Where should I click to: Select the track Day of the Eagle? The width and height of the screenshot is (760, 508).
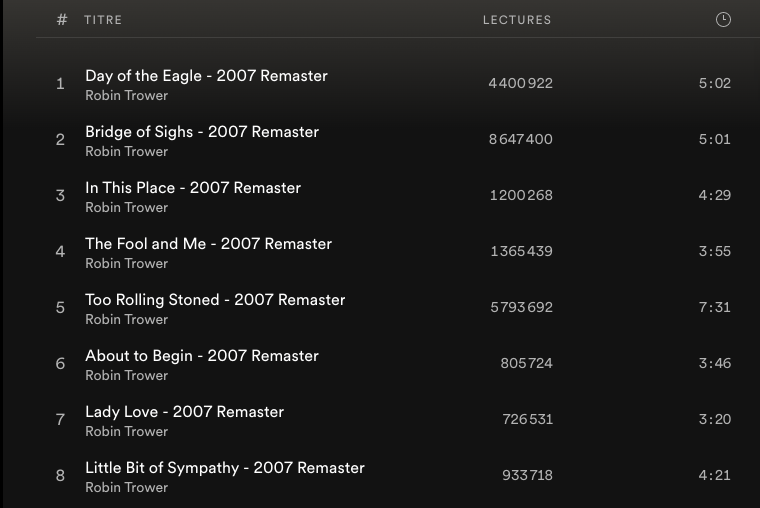[x=206, y=76]
